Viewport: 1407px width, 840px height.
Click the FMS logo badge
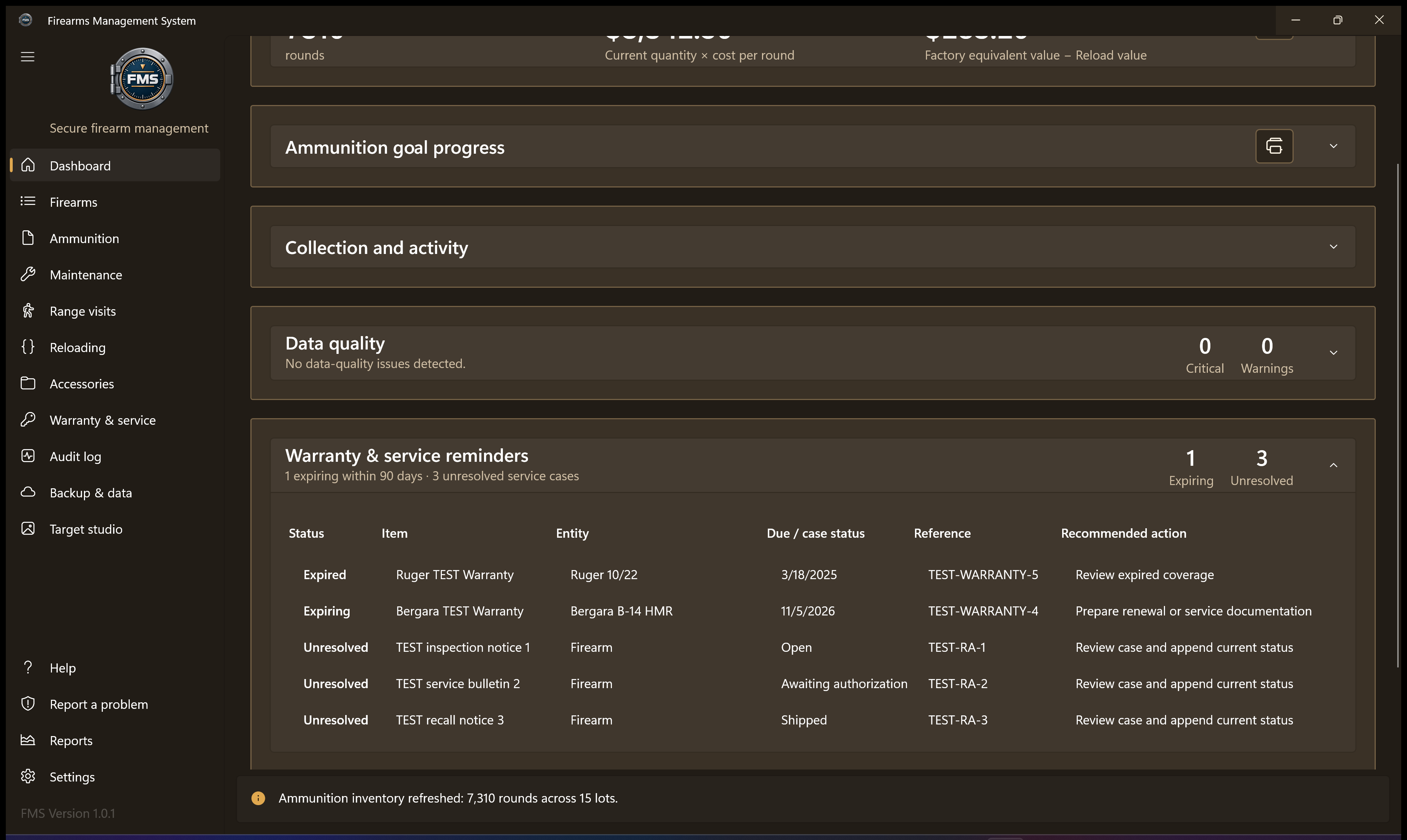[141, 79]
